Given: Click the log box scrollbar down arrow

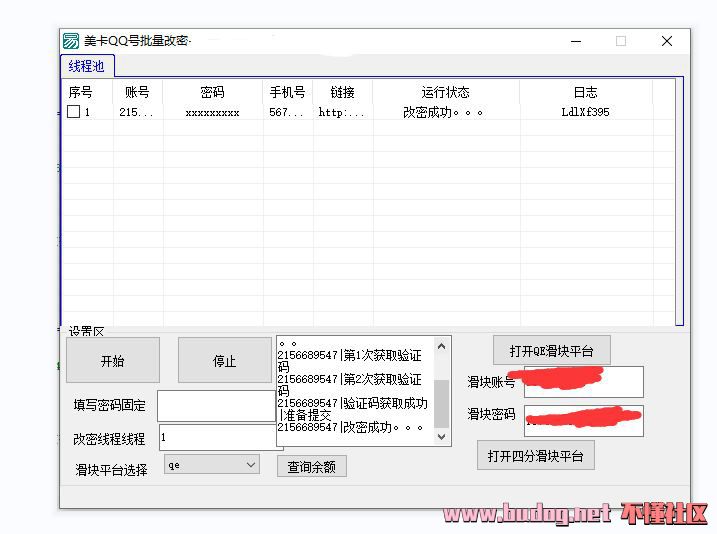Looking at the screenshot, I should click(441, 437).
